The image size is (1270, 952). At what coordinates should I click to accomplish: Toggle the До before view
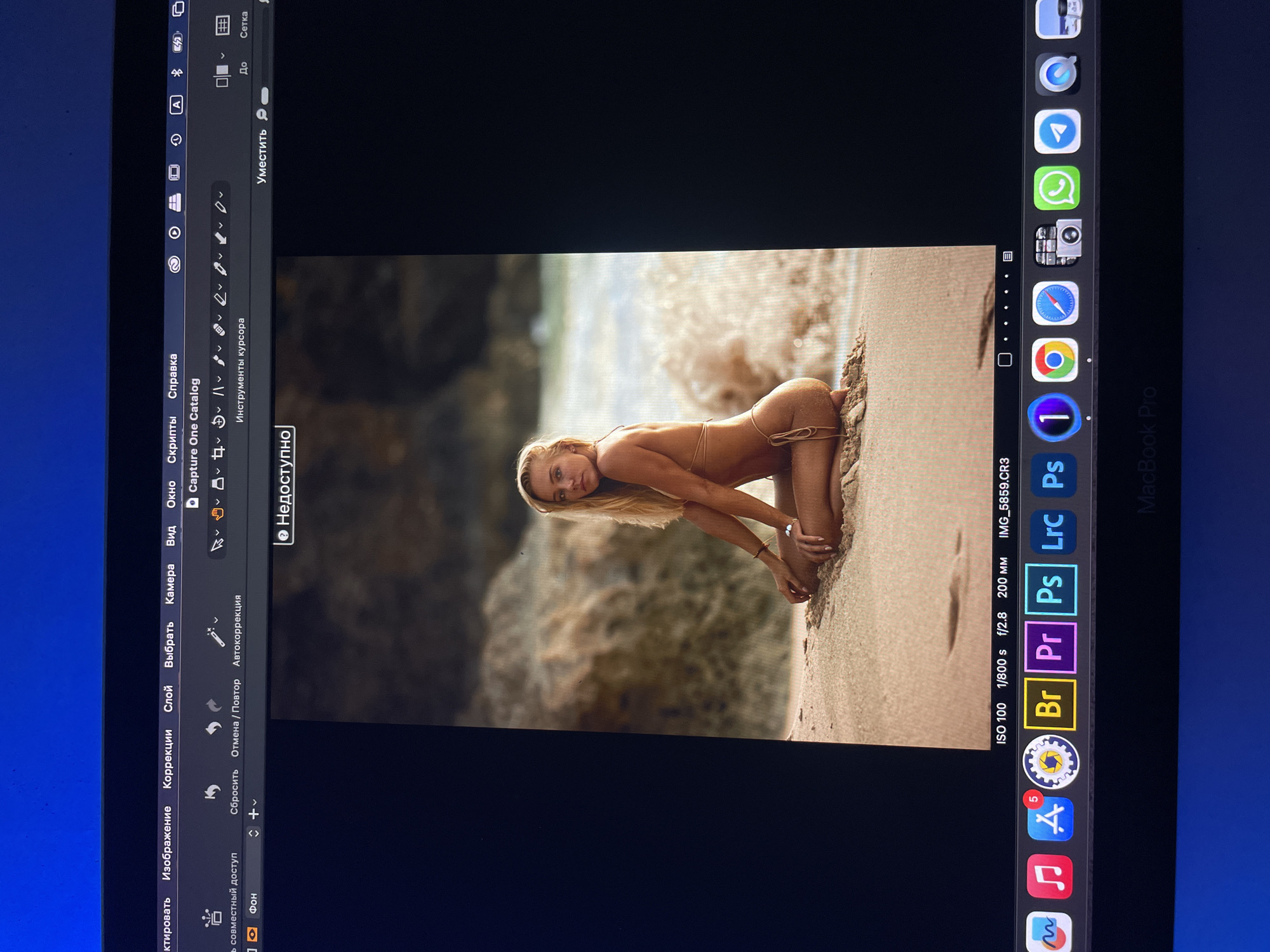coord(222,76)
